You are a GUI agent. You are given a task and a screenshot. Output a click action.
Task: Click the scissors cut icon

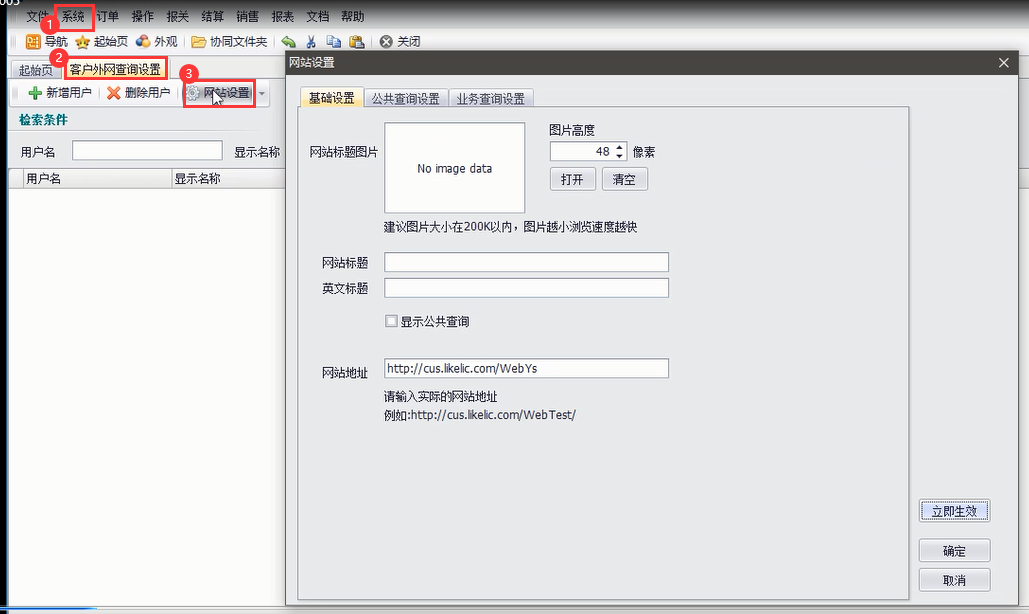tap(311, 42)
